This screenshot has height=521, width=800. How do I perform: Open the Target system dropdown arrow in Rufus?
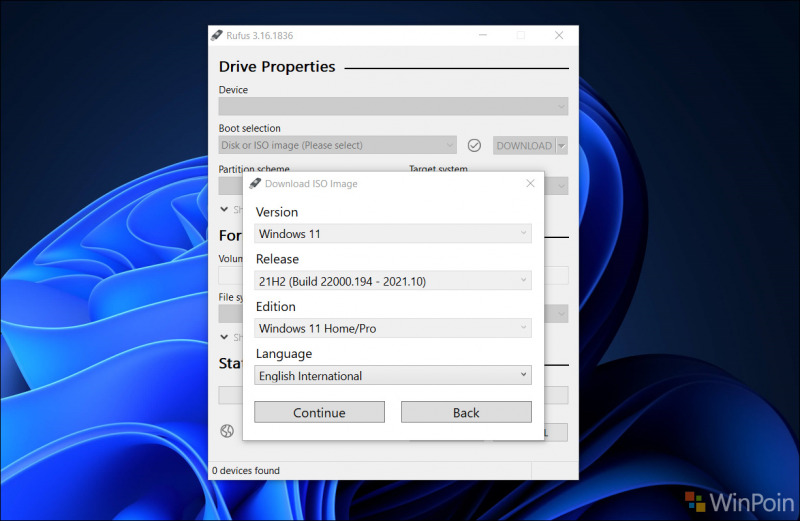[561, 186]
